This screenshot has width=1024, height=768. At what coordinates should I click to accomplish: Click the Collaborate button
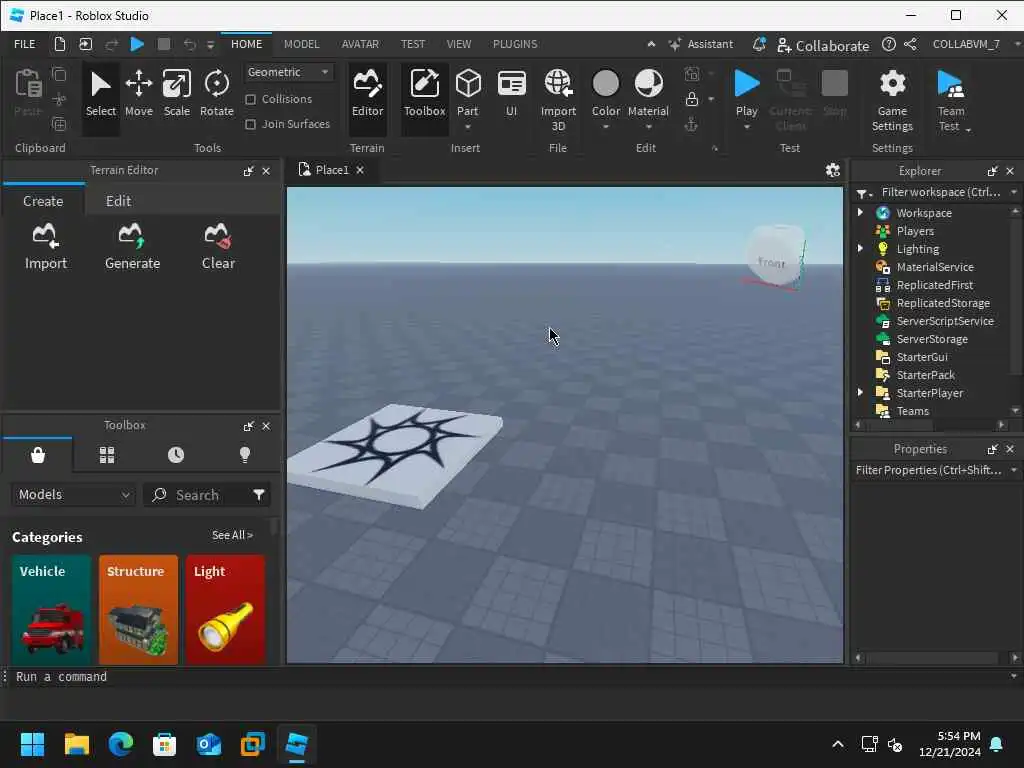pos(823,46)
